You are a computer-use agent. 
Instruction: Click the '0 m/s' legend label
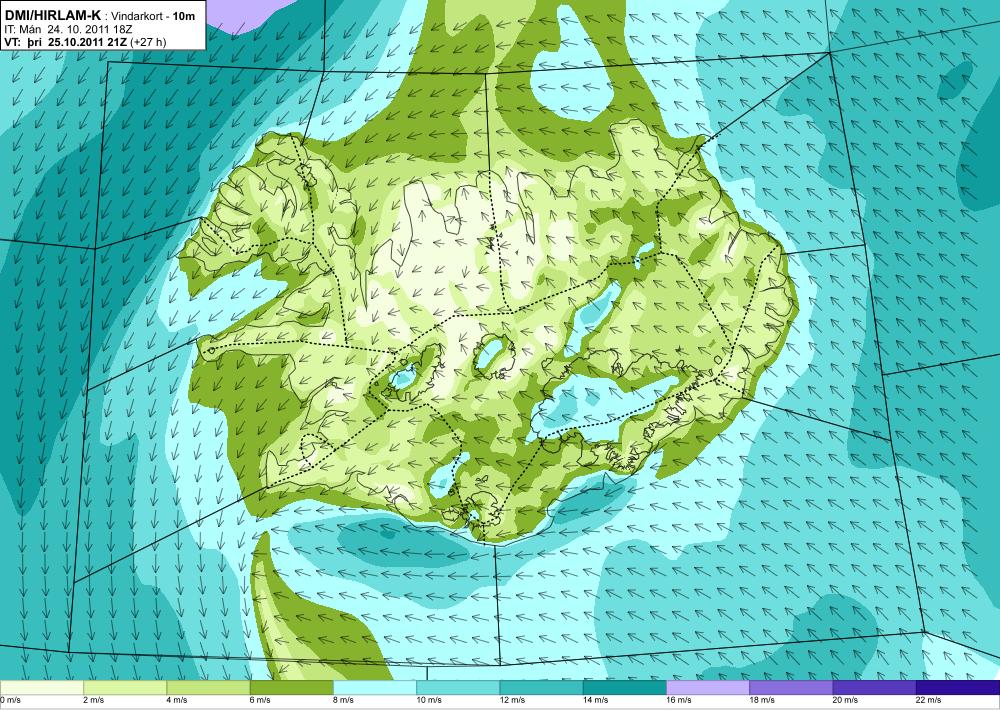(x=10, y=700)
